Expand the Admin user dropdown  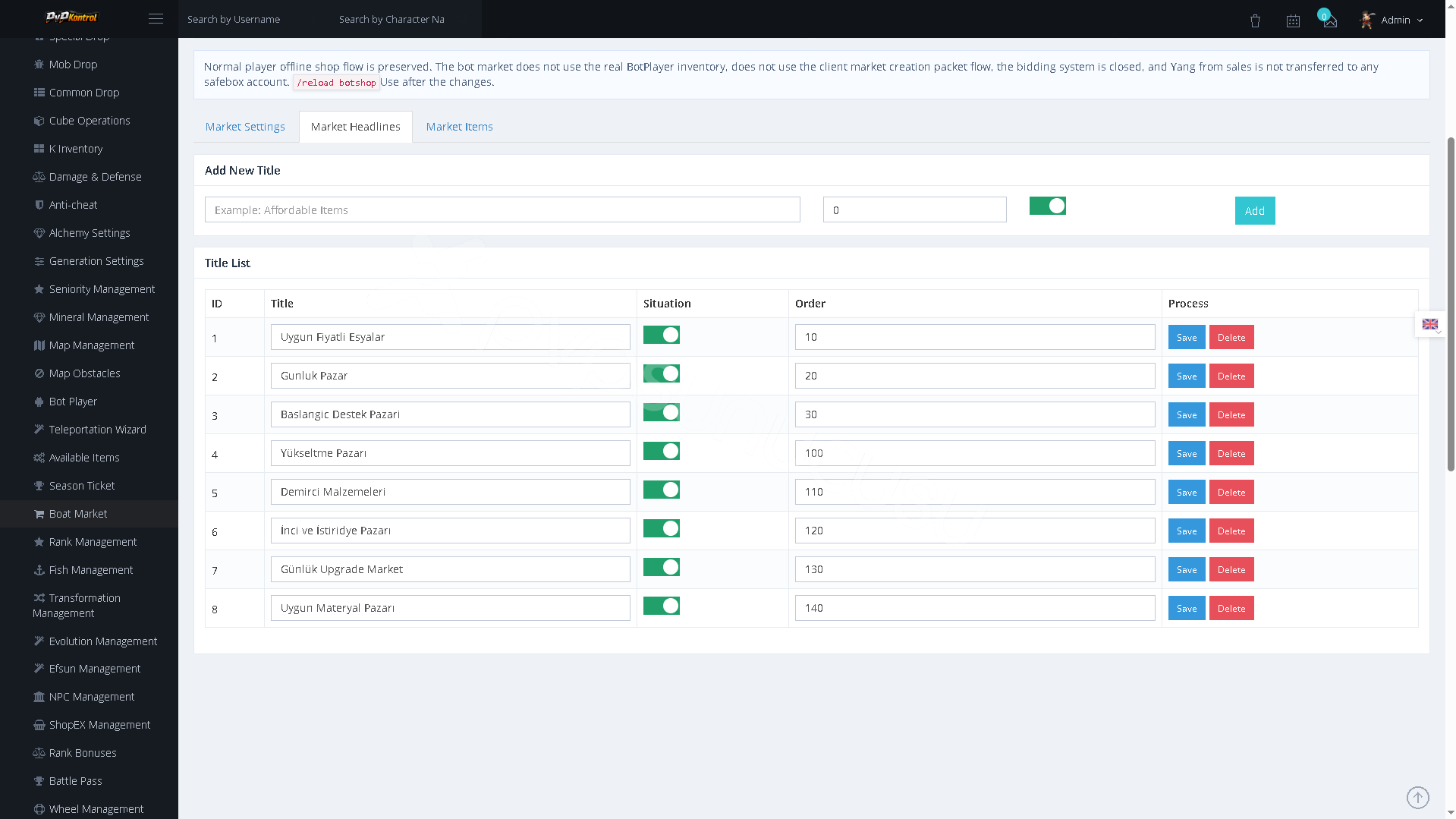click(x=1392, y=20)
